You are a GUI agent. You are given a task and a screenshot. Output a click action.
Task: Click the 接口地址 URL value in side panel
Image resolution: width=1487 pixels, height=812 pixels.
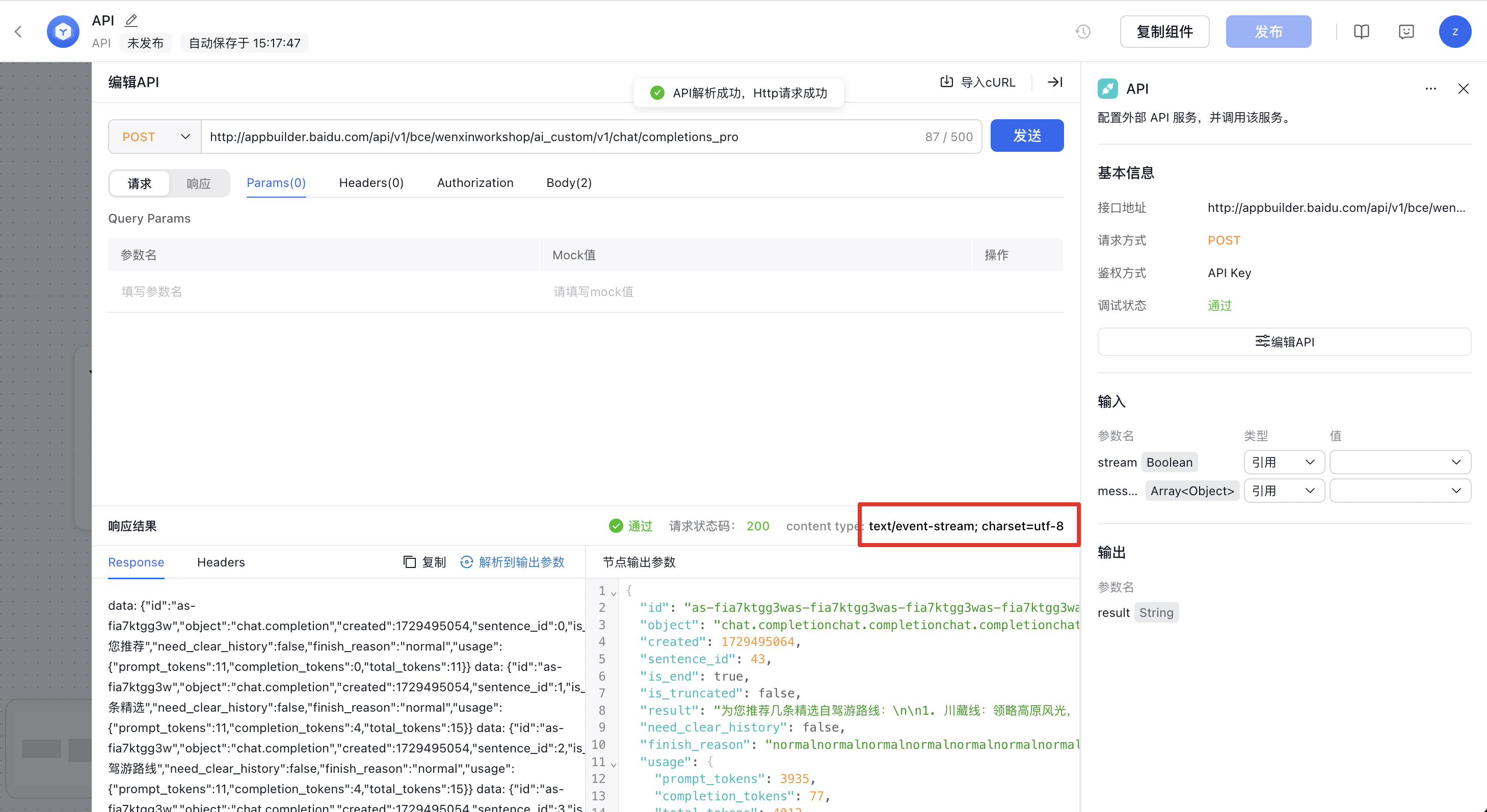(1336, 208)
